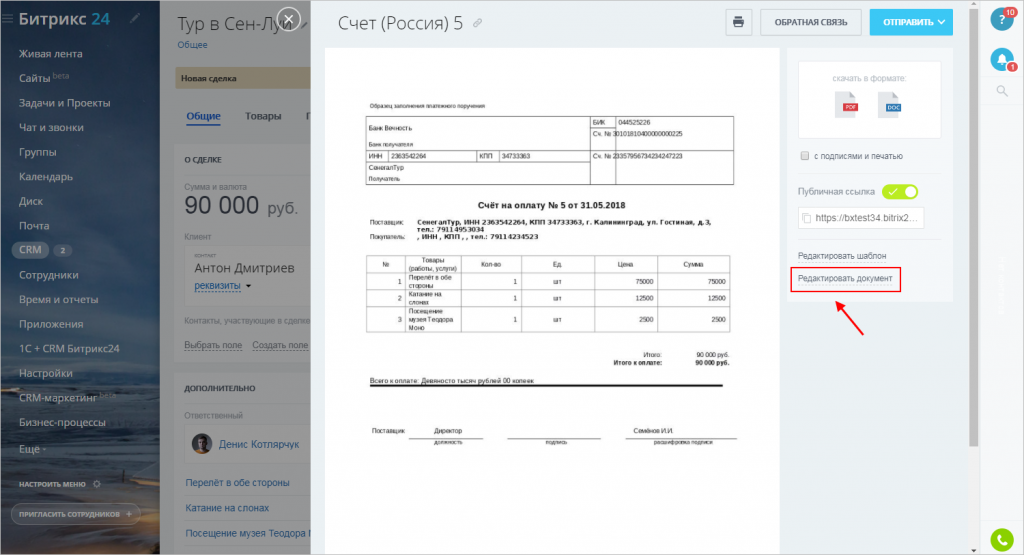
Task: Click Настроить меню link
Action: (x=52, y=484)
